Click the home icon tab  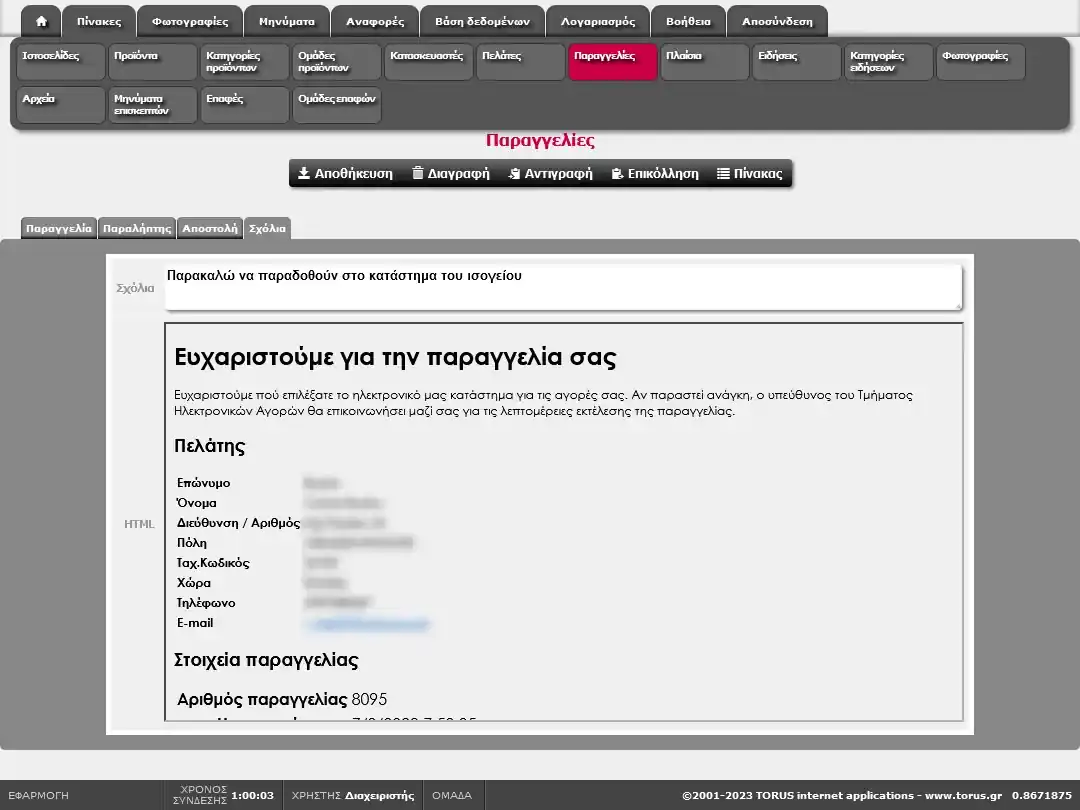coord(41,21)
